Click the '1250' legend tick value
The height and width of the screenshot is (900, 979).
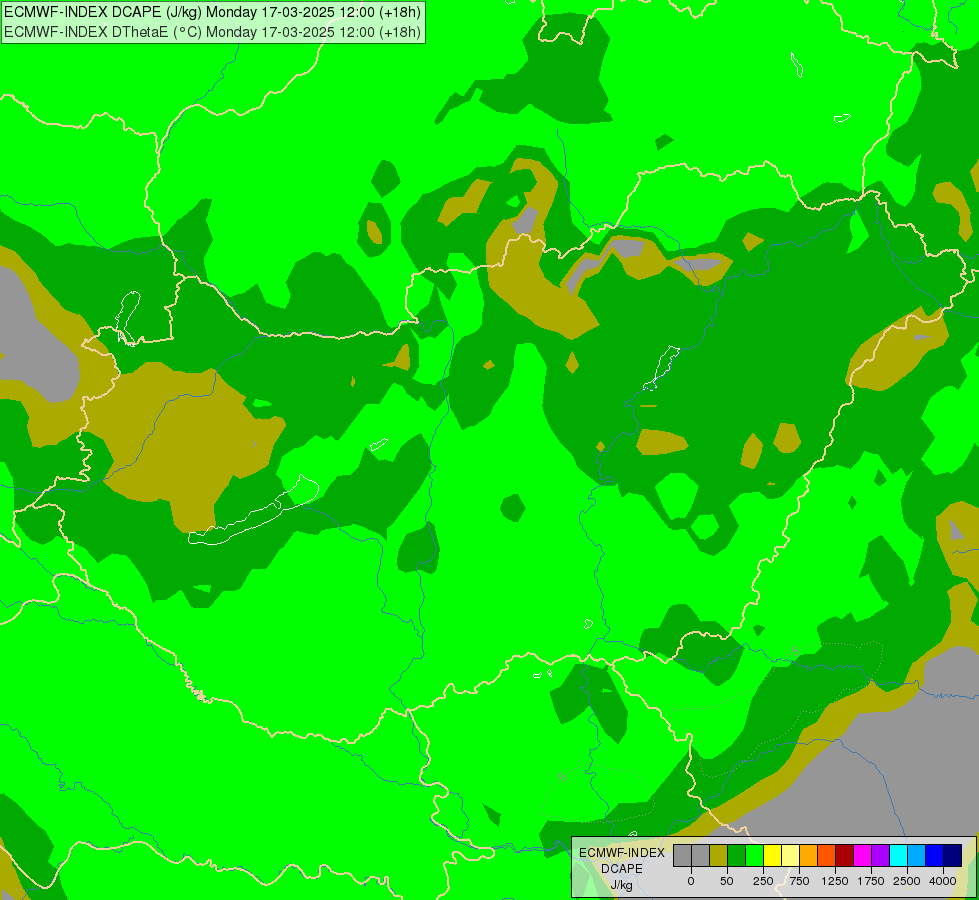(835, 881)
